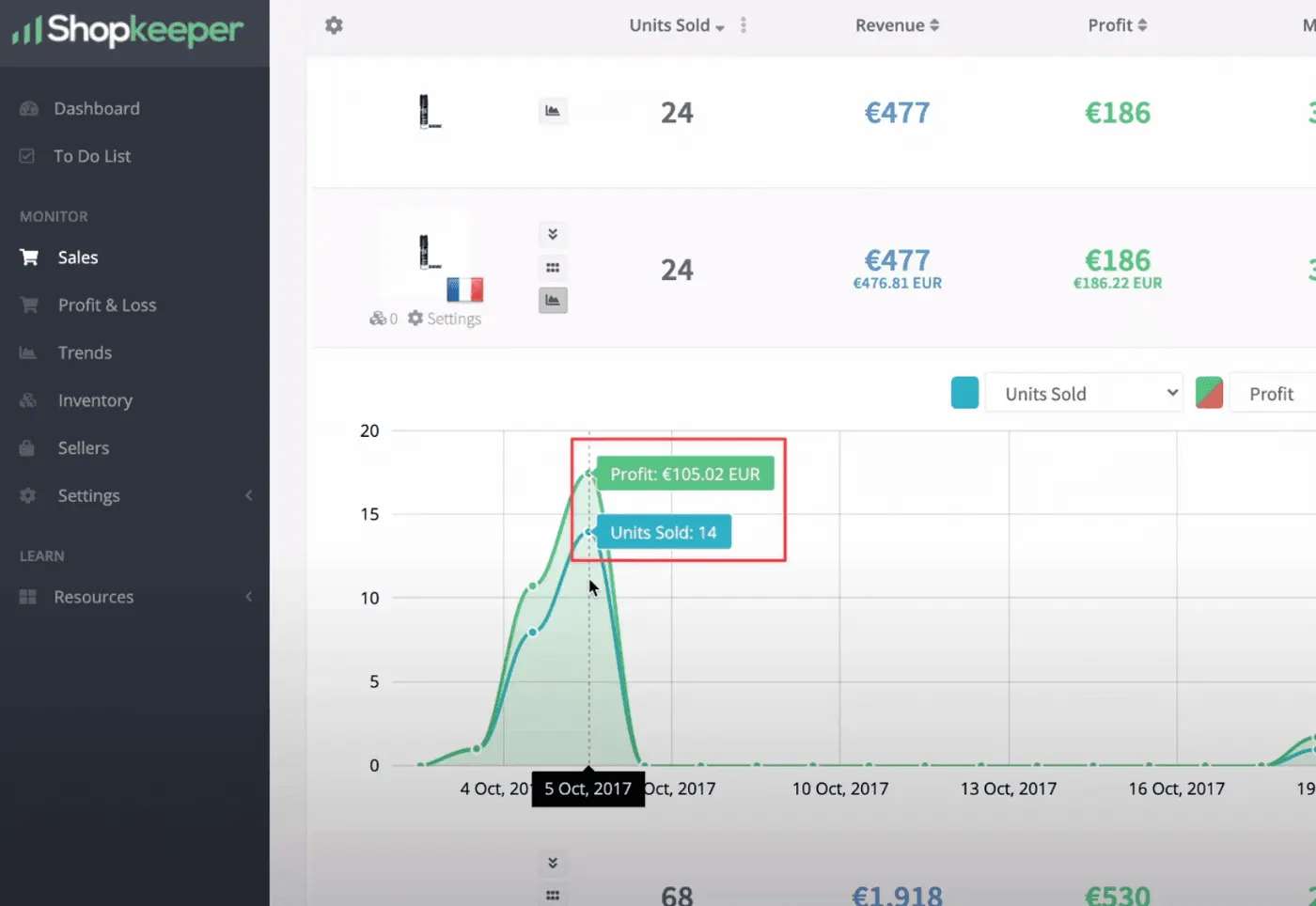
Task: Expand the Resources submenu arrow
Action: point(248,597)
